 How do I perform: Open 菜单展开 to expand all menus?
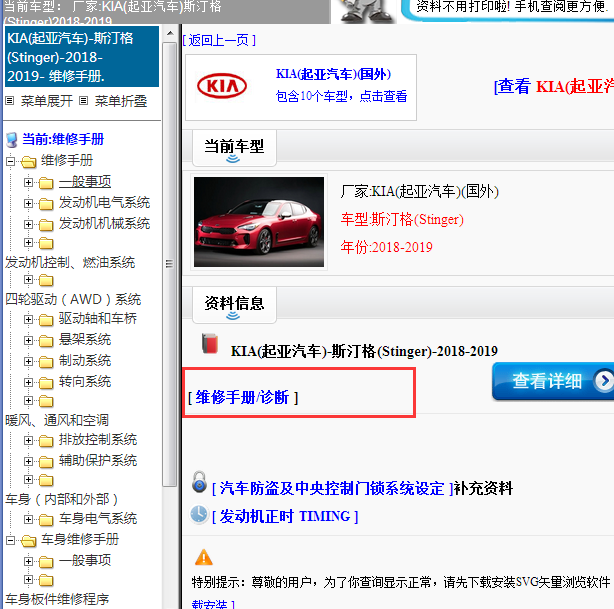coord(47,101)
